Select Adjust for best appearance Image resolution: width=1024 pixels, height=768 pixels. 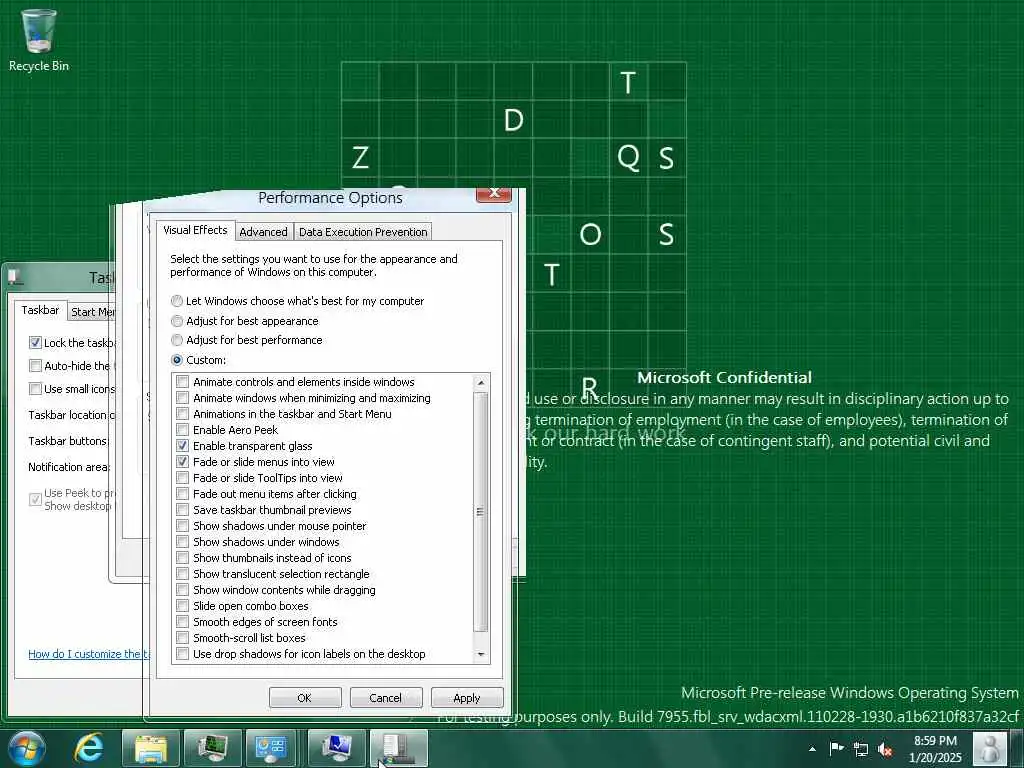pos(245,321)
